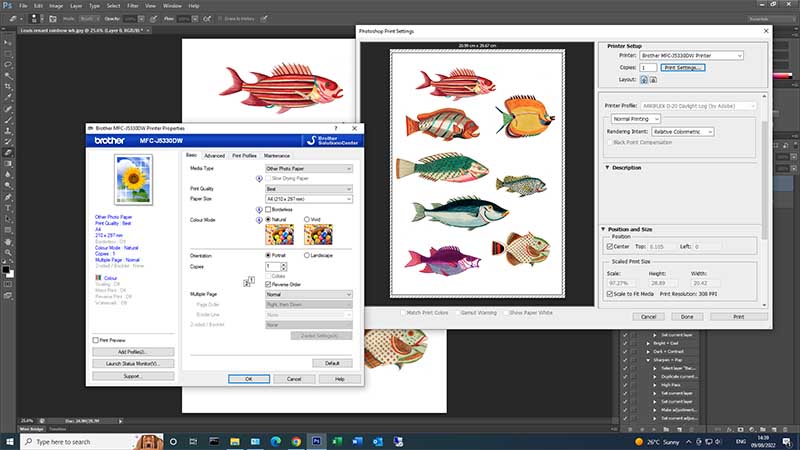Open the Paper Size dropdown
Screen dimensions: 800x450
point(308,198)
